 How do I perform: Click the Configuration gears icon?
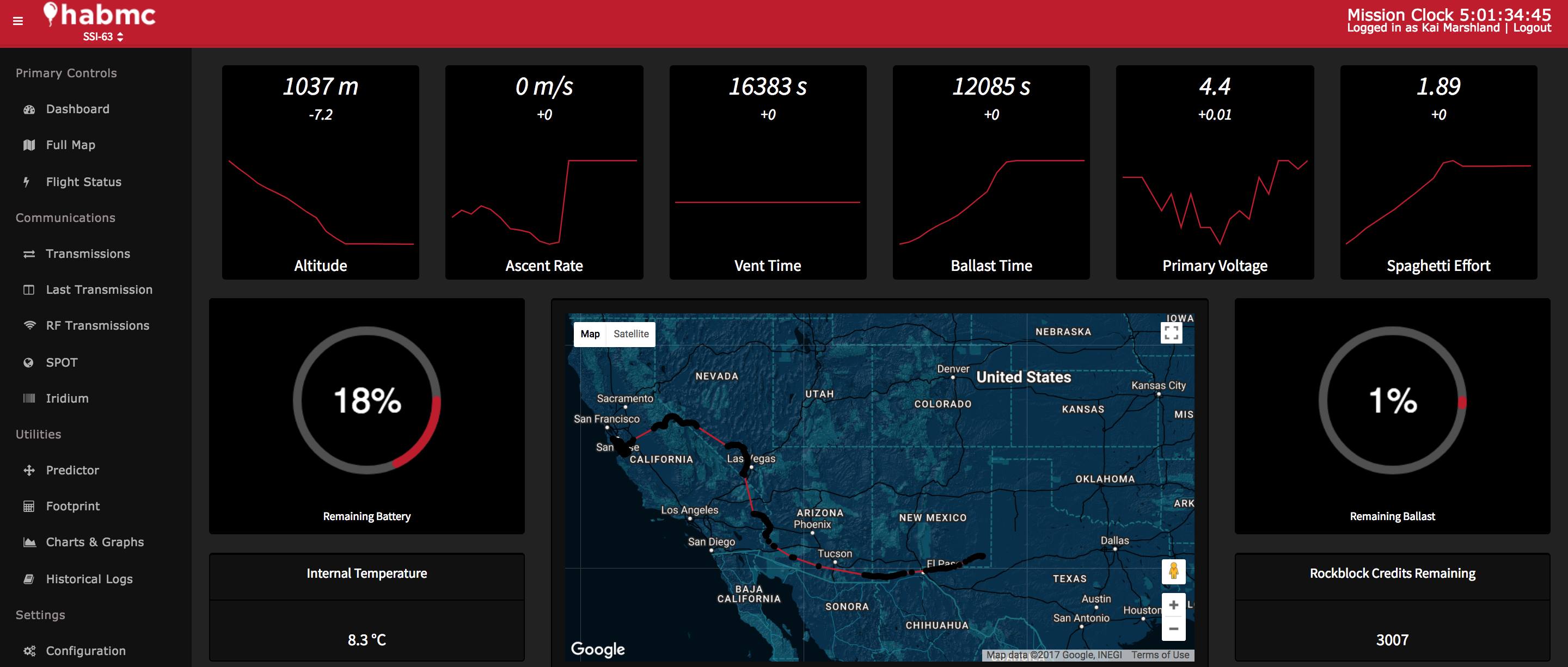pos(29,651)
